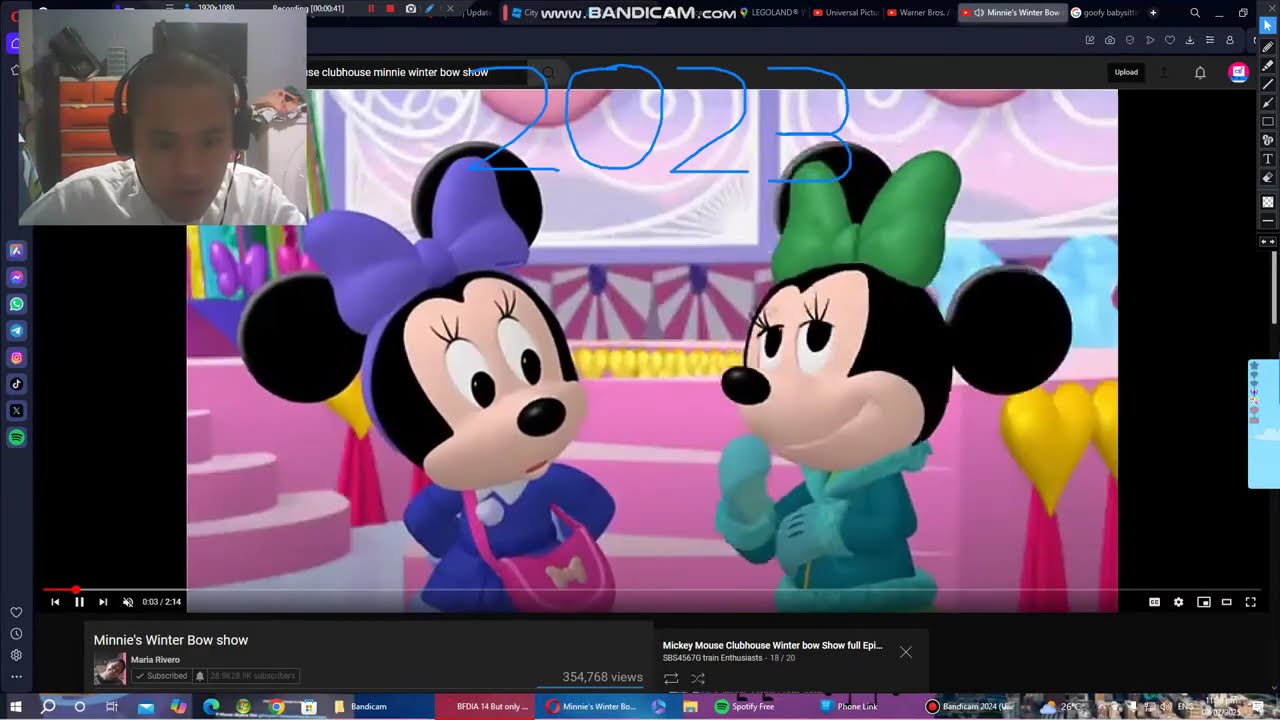The height and width of the screenshot is (720, 1280).
Task: Open the Bandicam line thickness selector
Action: pyautogui.click(x=1268, y=221)
